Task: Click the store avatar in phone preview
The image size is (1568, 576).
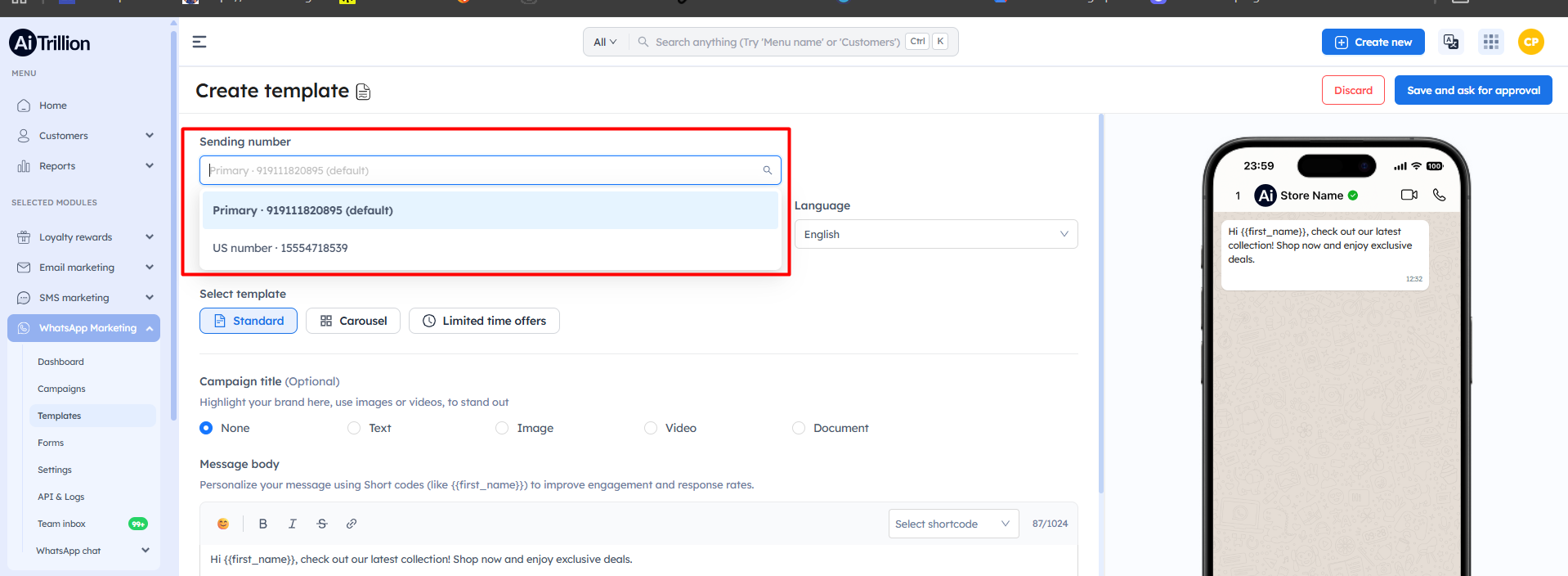Action: point(1266,196)
